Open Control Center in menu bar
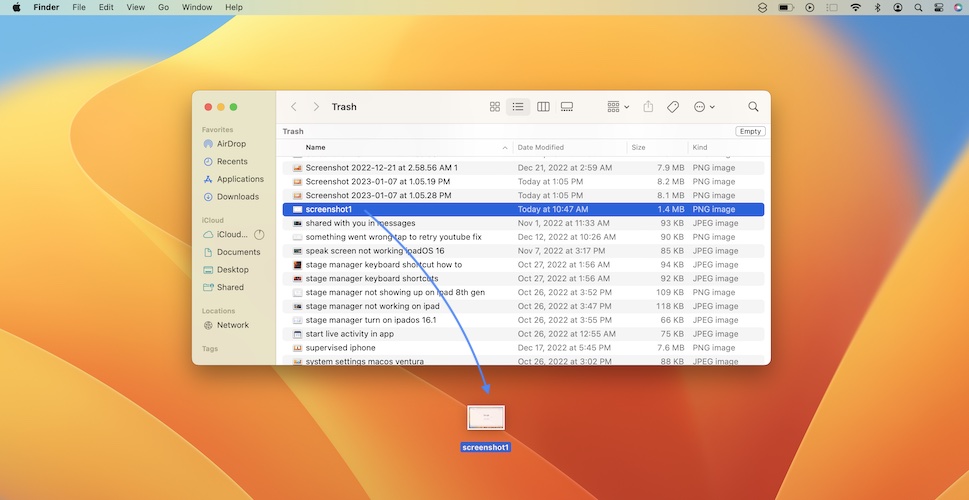Viewport: 969px width, 500px height. pyautogui.click(x=939, y=7)
